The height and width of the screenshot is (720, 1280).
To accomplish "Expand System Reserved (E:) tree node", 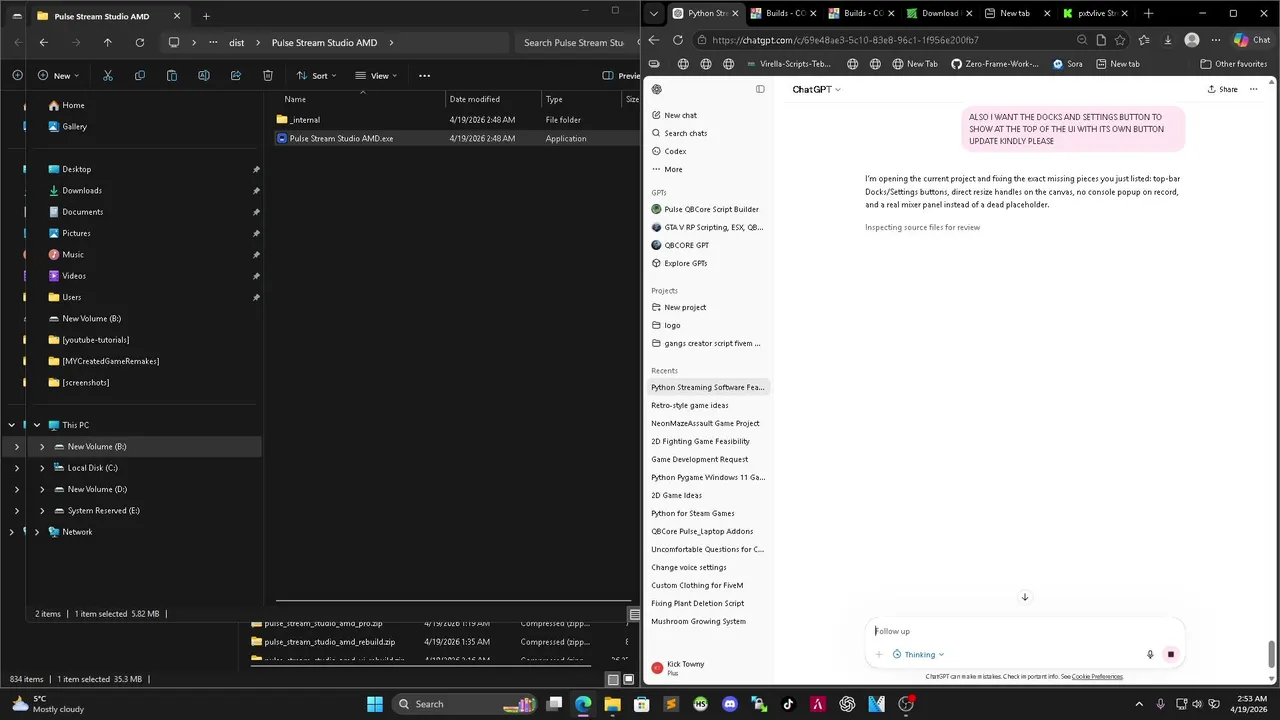I will (42, 511).
